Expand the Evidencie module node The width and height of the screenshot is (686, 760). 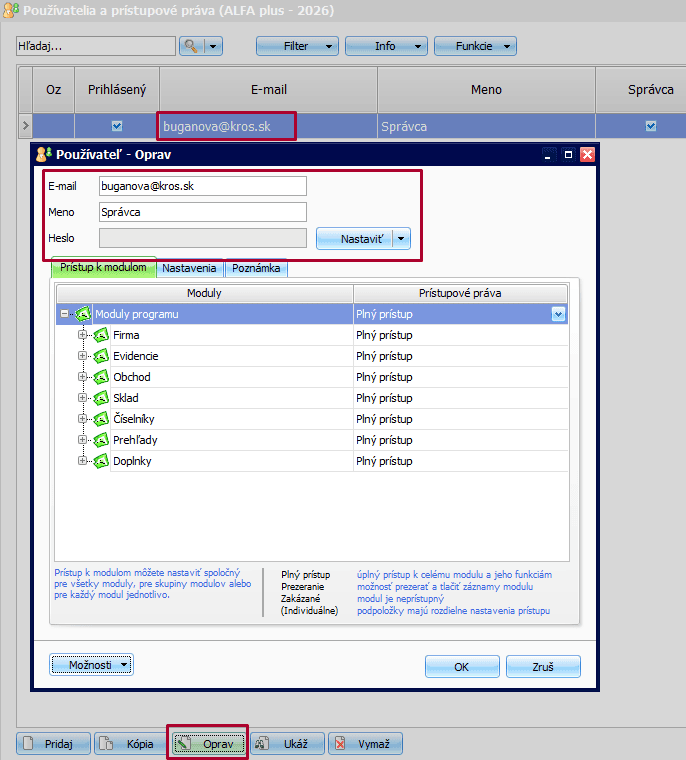pos(82,355)
